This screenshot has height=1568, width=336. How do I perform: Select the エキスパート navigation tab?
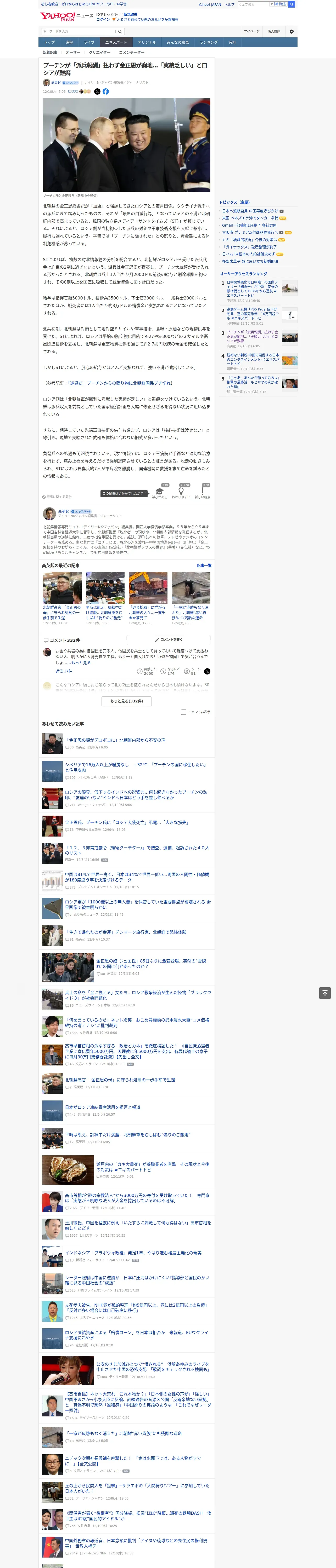pos(116,43)
